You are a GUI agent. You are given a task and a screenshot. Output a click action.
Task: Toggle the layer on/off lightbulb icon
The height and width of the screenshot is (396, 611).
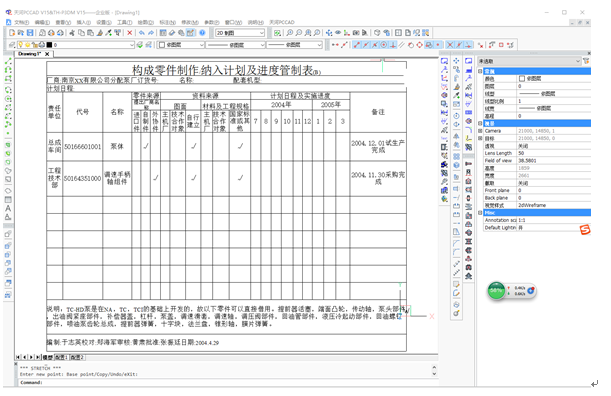(21, 45)
